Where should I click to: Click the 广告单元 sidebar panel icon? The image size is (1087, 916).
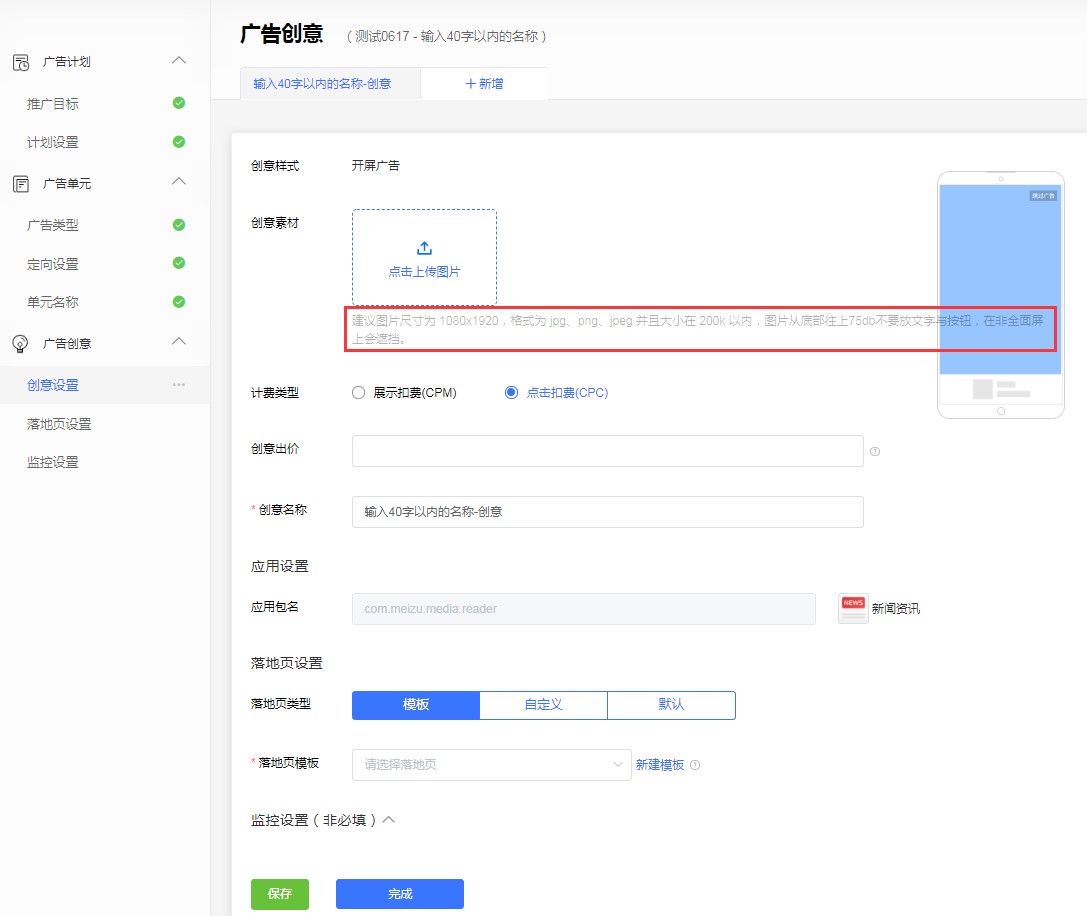click(x=19, y=182)
